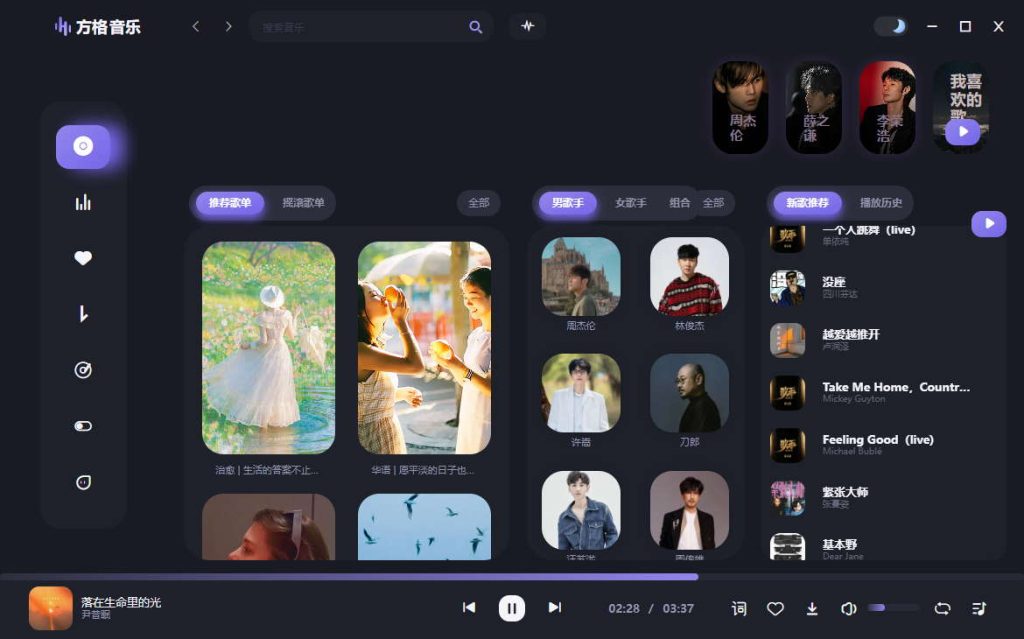Select the 女歌手 tab
The image size is (1024, 639).
pyautogui.click(x=630, y=203)
